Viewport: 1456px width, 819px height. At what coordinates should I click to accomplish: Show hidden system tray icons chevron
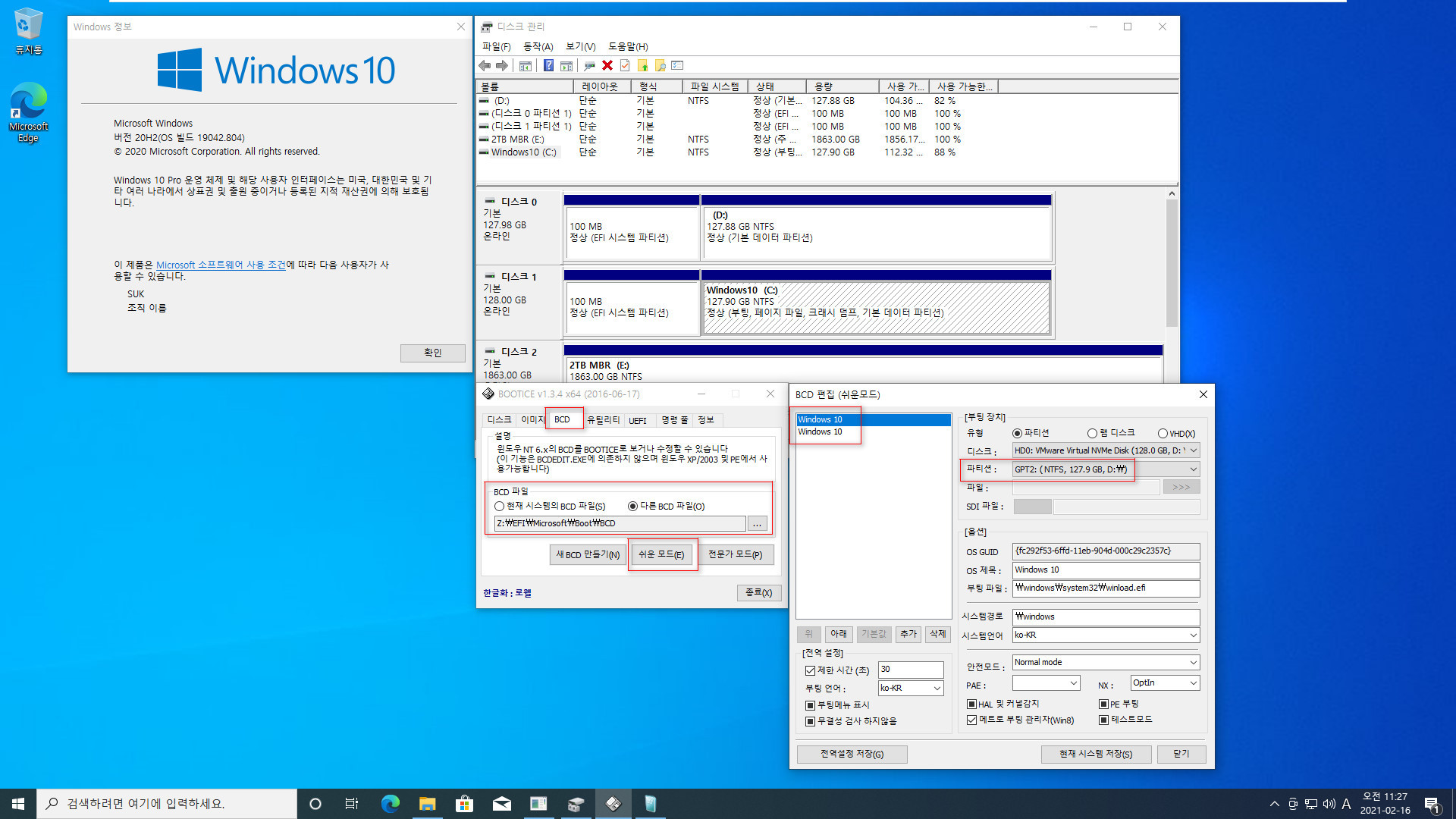pyautogui.click(x=1275, y=804)
